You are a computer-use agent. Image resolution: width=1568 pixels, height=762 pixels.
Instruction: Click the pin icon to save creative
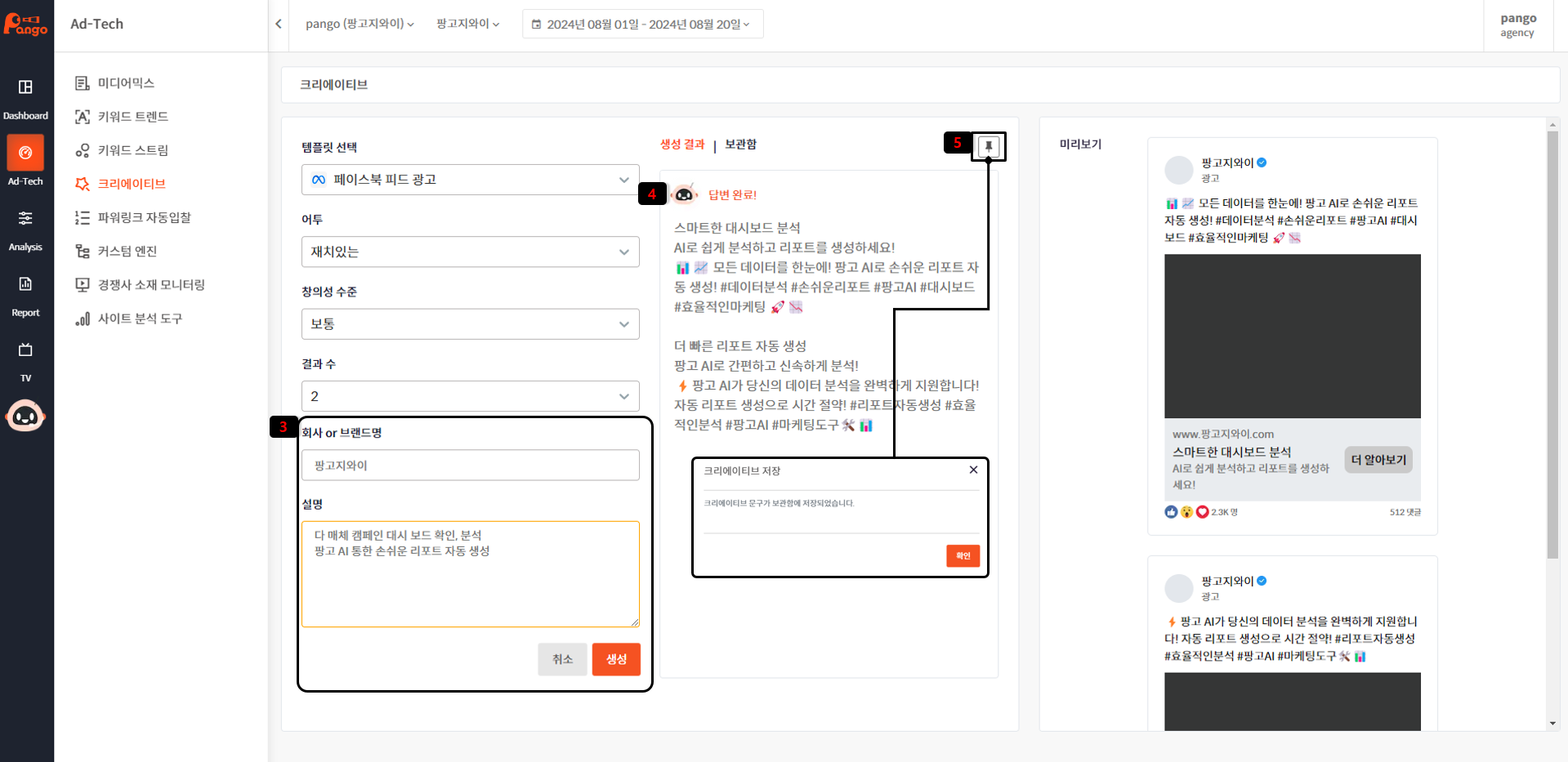click(989, 146)
